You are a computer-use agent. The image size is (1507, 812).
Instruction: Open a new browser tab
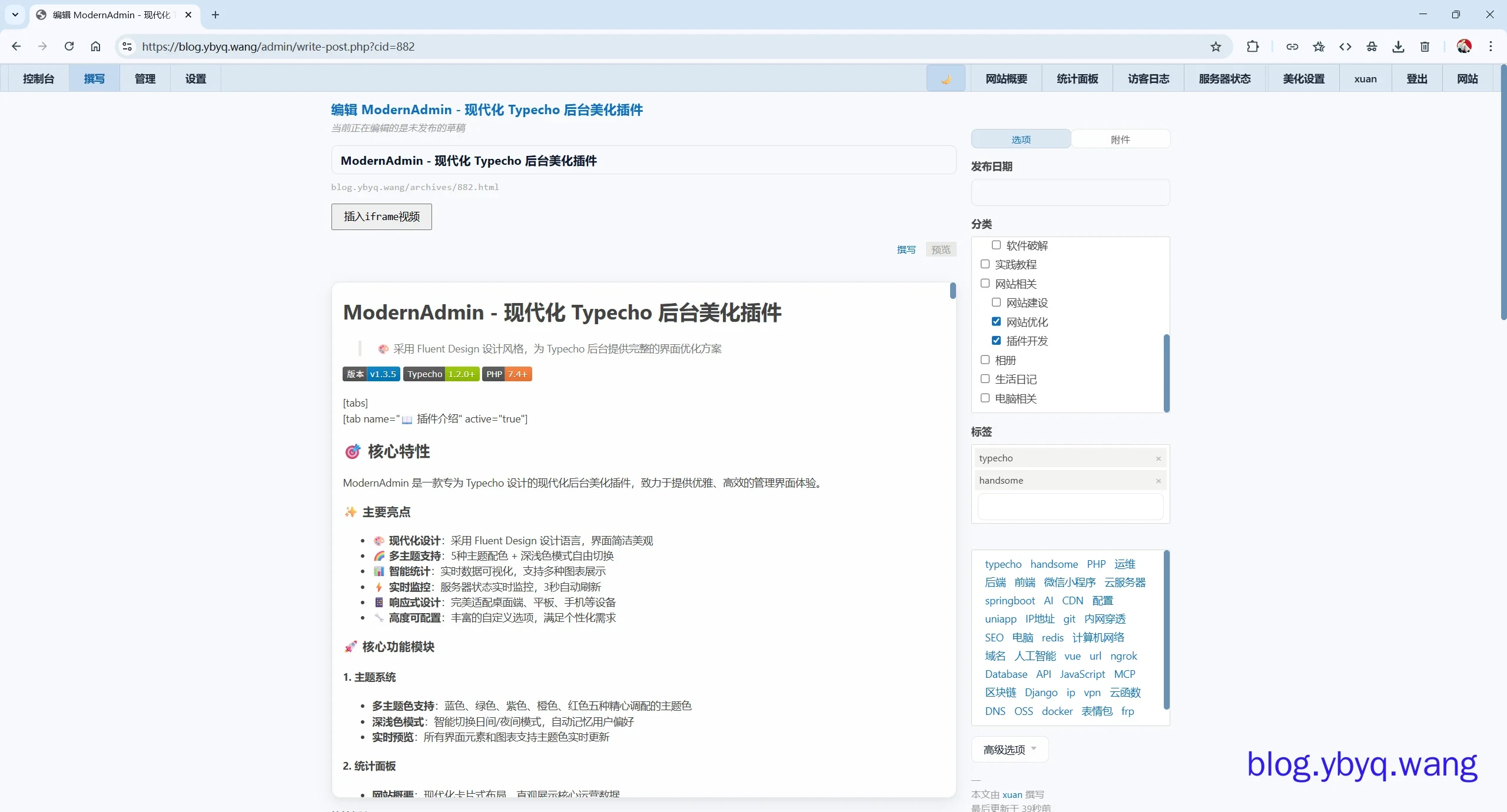[x=215, y=15]
